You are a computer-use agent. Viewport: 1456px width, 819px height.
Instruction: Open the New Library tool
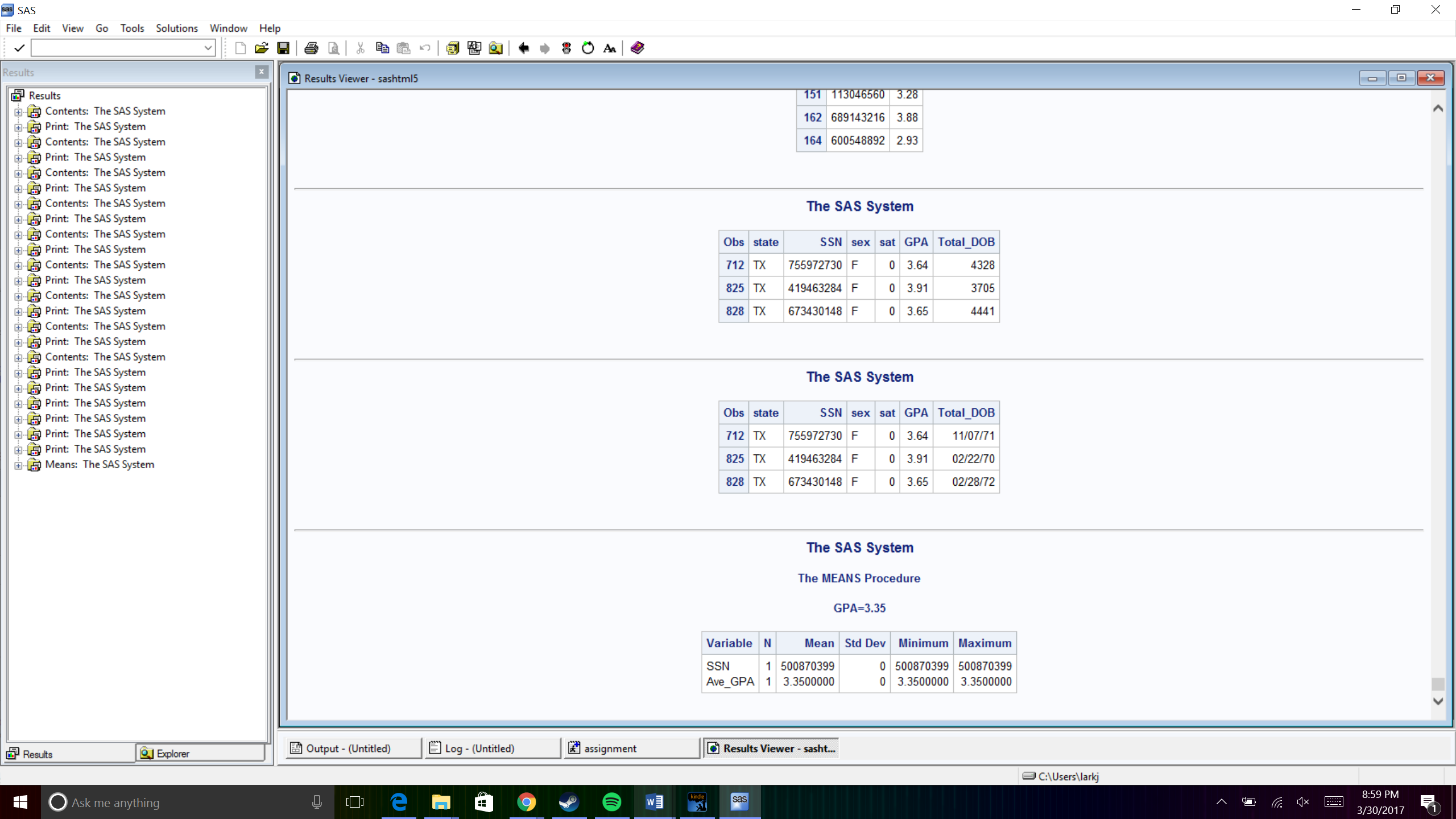coord(452,48)
